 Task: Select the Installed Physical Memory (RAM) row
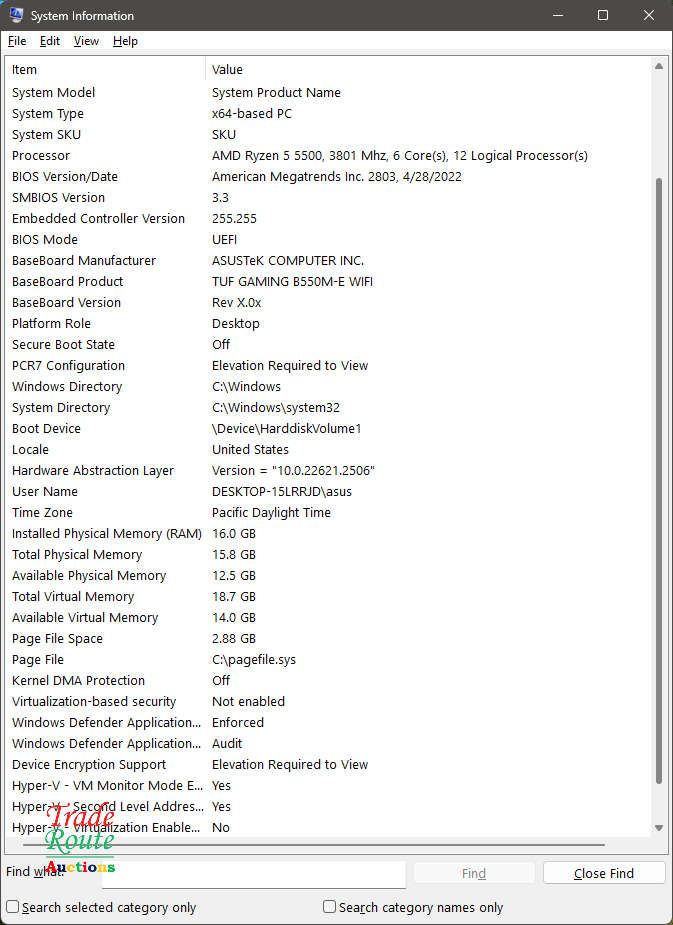click(x=328, y=533)
